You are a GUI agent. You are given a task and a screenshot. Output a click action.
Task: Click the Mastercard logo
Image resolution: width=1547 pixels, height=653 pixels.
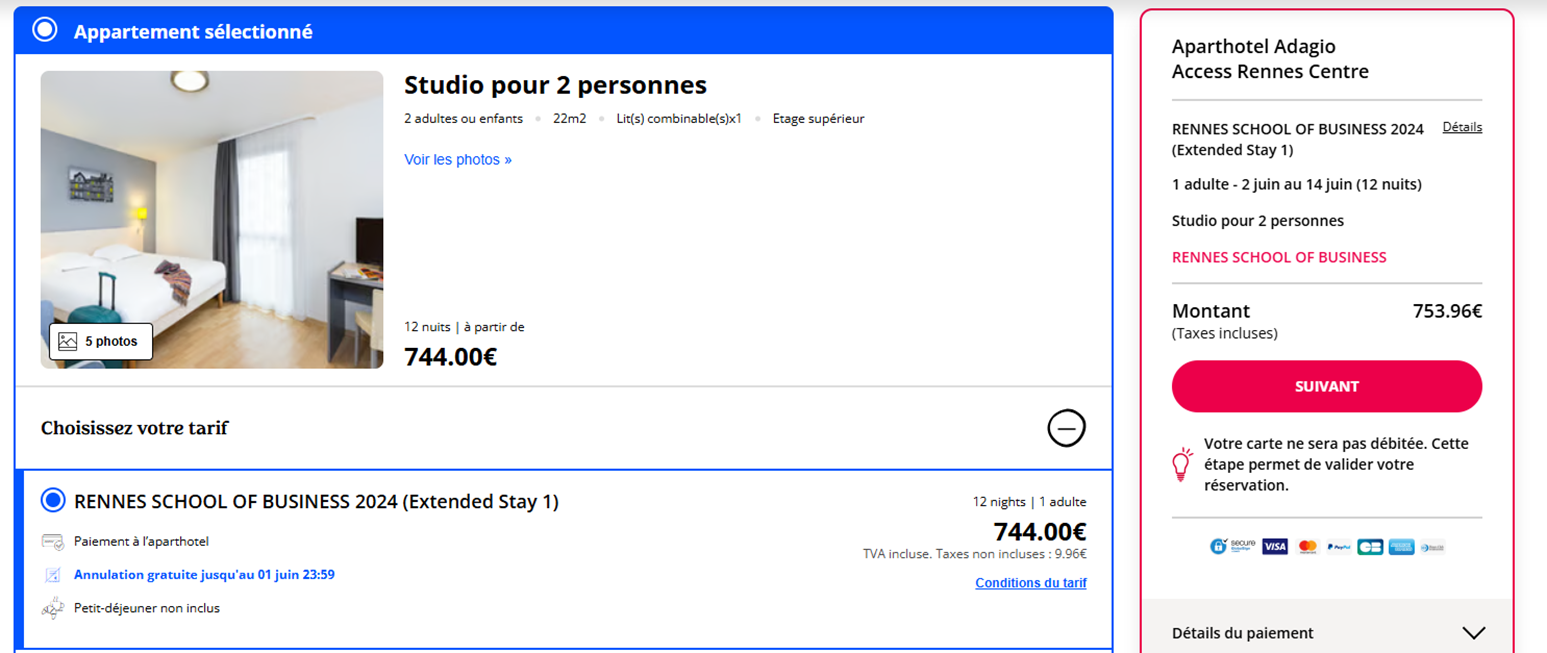pos(1306,547)
